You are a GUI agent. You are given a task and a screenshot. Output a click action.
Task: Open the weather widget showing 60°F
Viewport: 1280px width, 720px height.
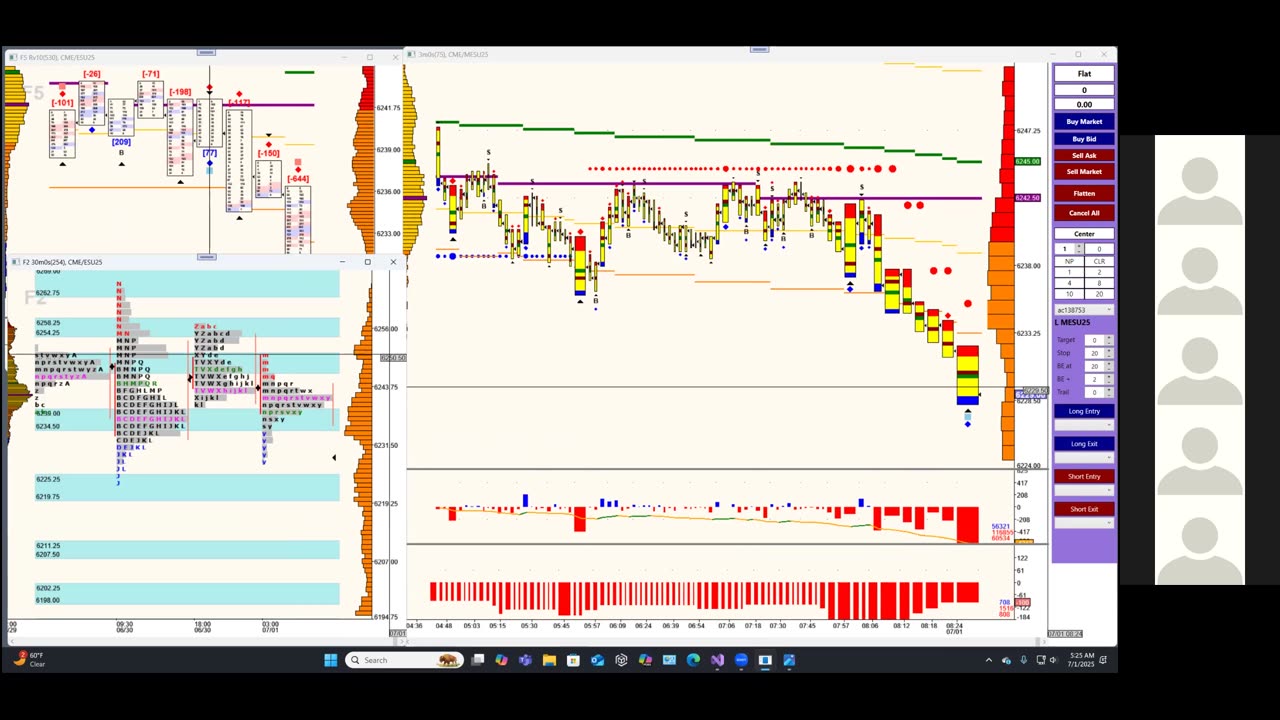tap(30, 660)
